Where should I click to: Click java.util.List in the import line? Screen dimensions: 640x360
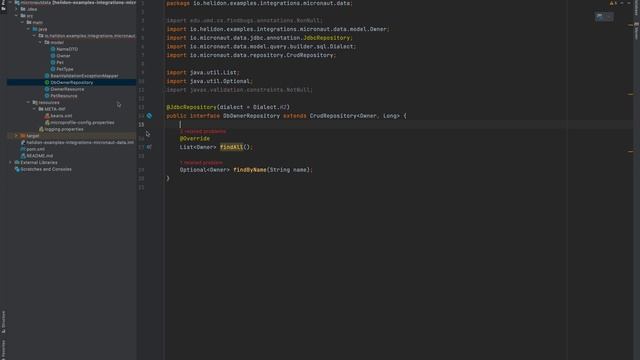[x=214, y=72]
